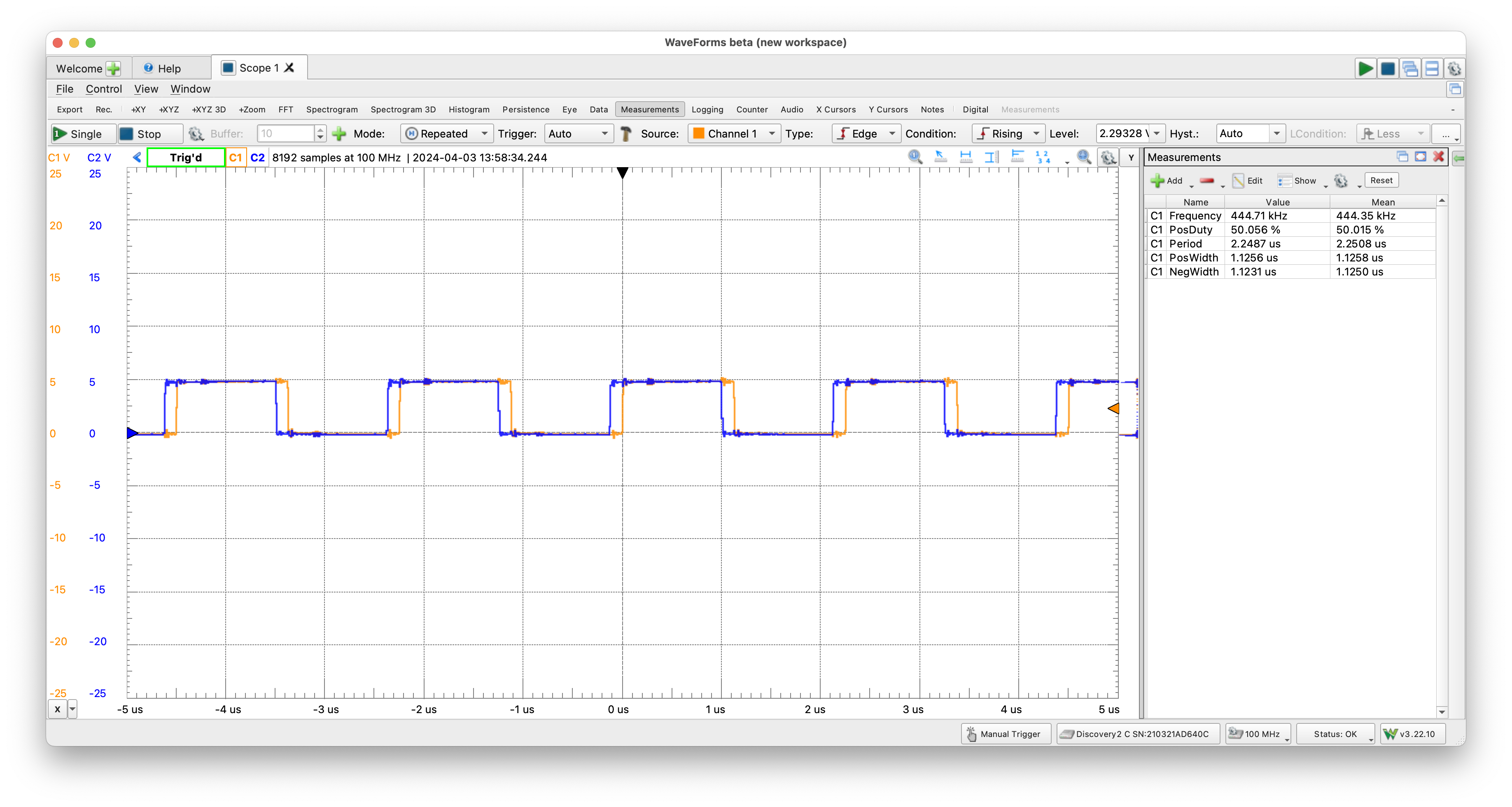Select the quick measure cursor icon
Viewport: 1512px width, 807px height.
coord(940,157)
